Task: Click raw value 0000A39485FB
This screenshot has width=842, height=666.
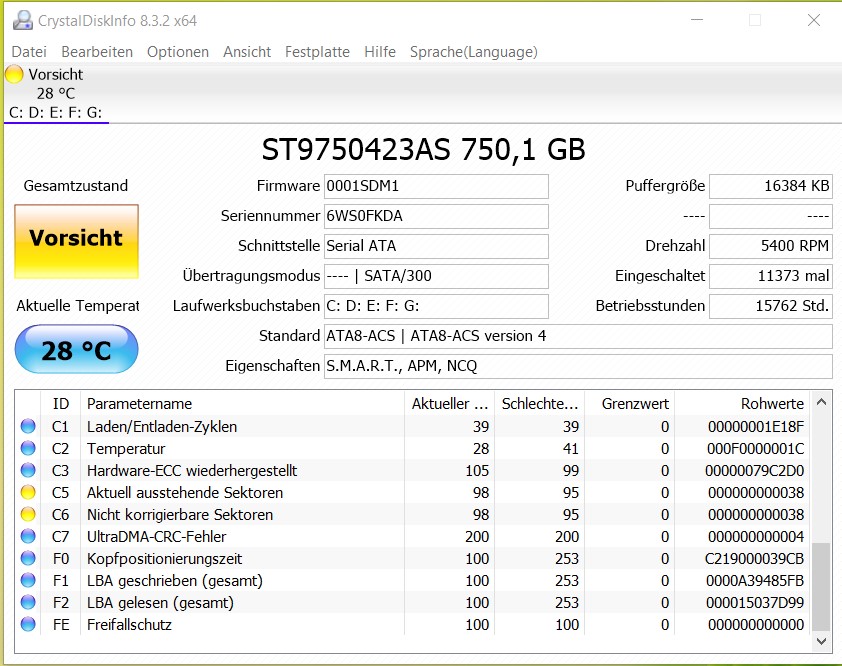Action: tap(754, 581)
